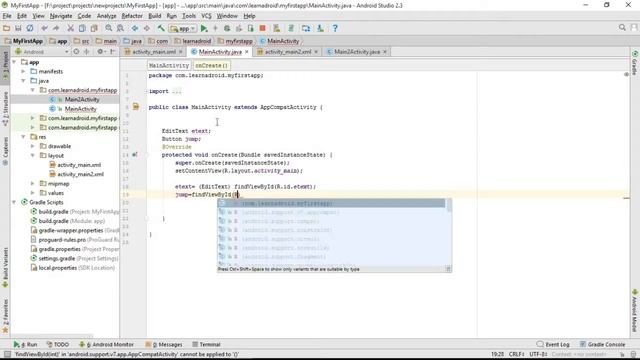640x360 pixels.
Task: Click the Open file toolbar icon
Action: coord(6,28)
